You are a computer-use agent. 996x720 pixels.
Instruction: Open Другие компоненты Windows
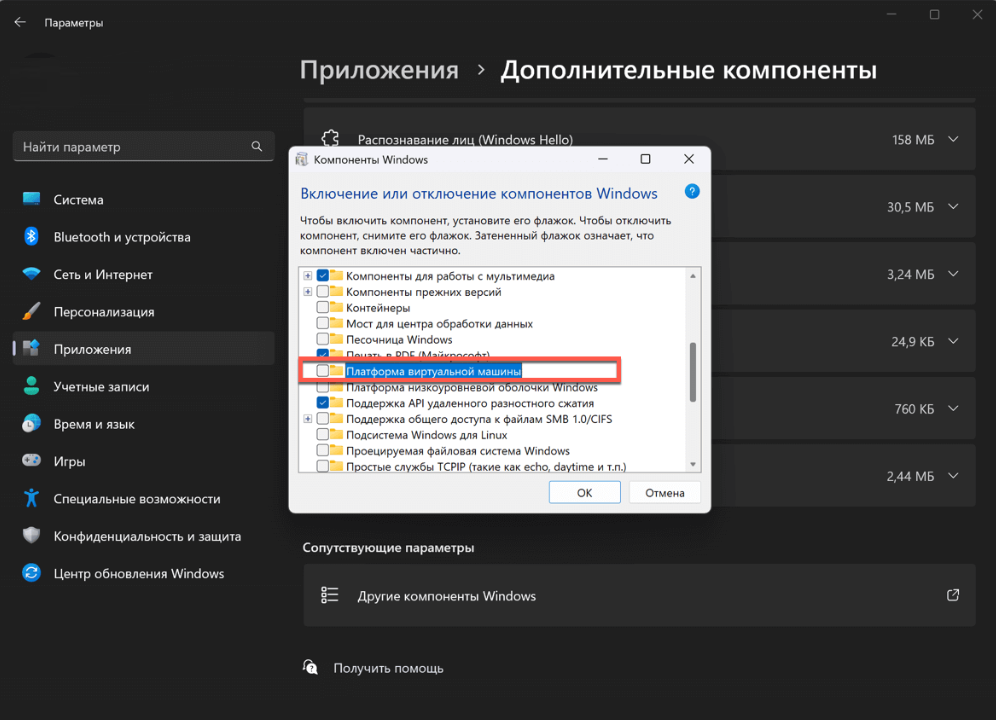(639, 595)
